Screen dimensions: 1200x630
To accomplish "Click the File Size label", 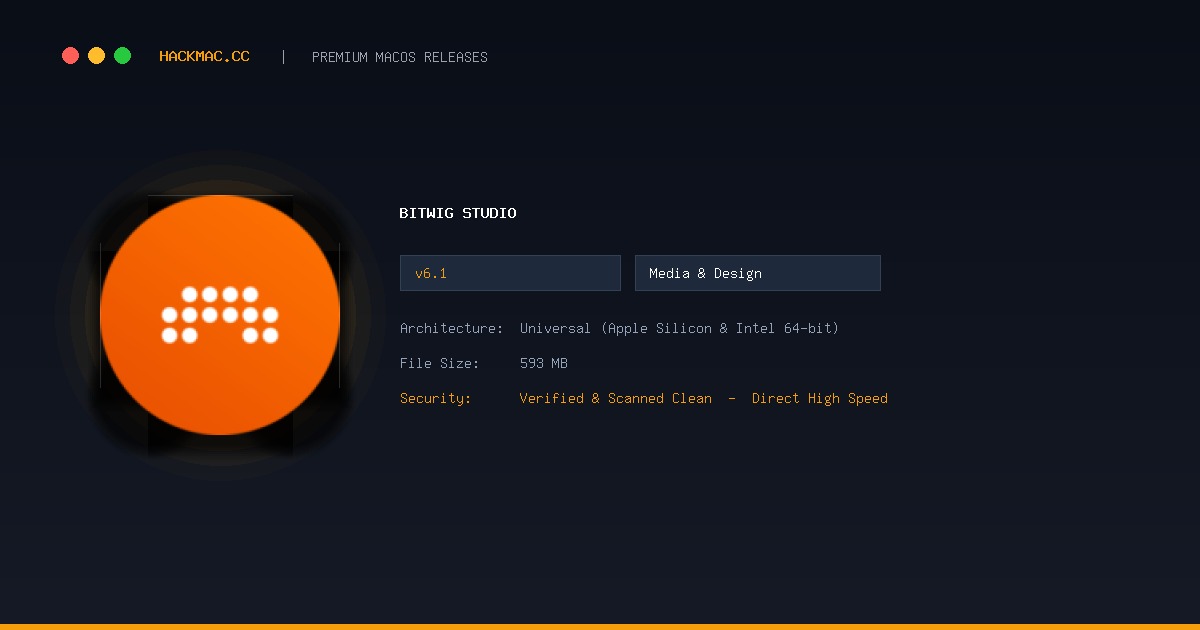I will pyautogui.click(x=439, y=363).
